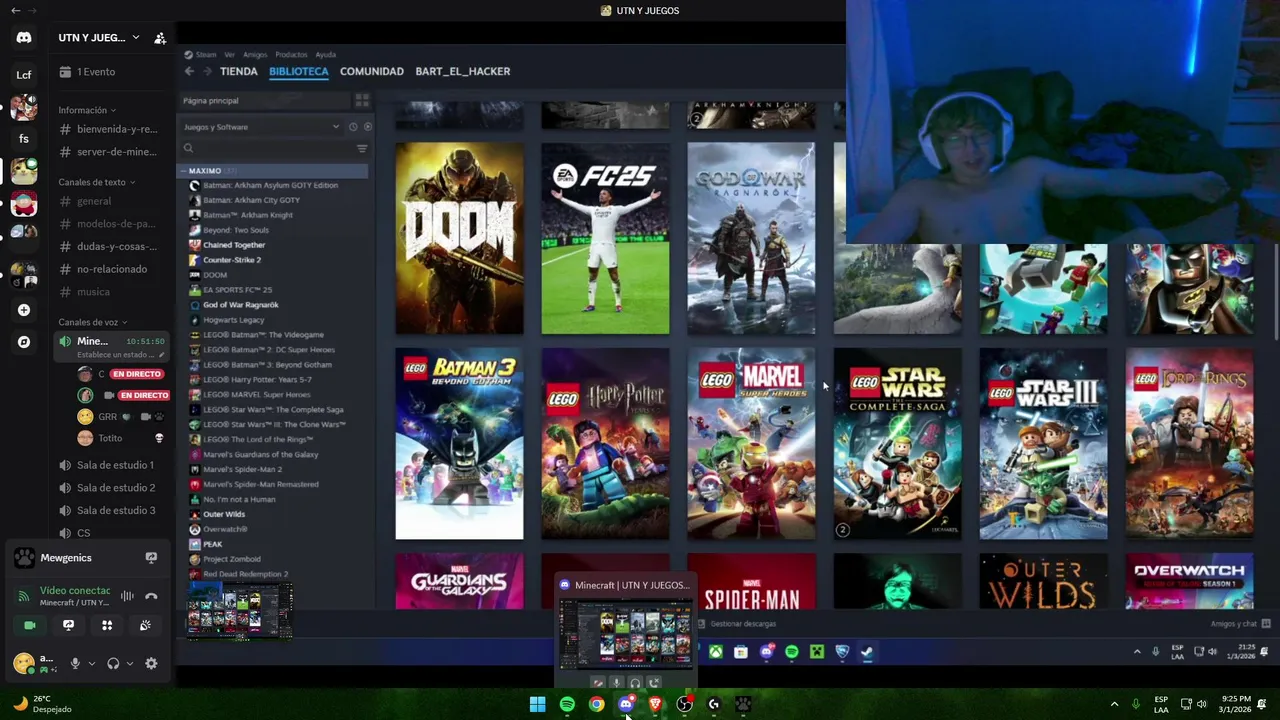Mute microphone in Discord user panel
Screen dimensions: 1280x720
(75, 663)
